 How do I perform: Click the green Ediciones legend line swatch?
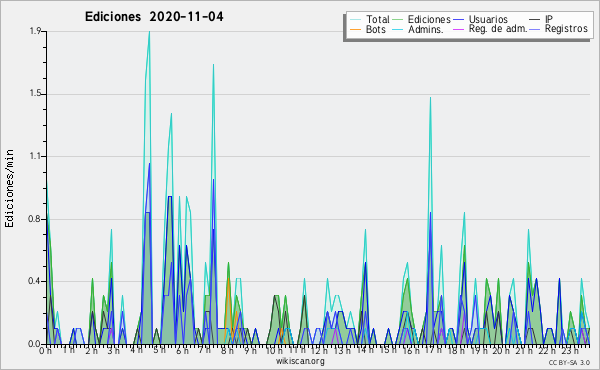coord(398,20)
